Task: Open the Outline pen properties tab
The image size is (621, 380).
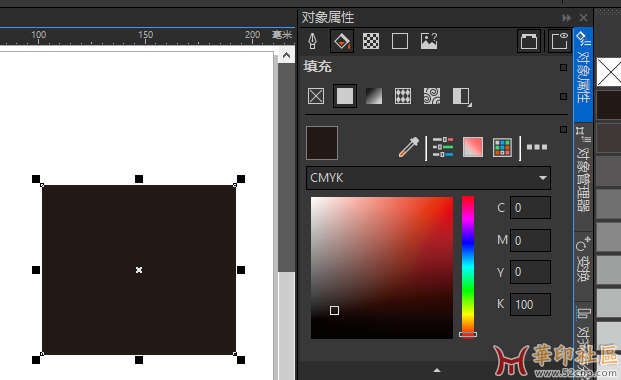Action: (312, 41)
